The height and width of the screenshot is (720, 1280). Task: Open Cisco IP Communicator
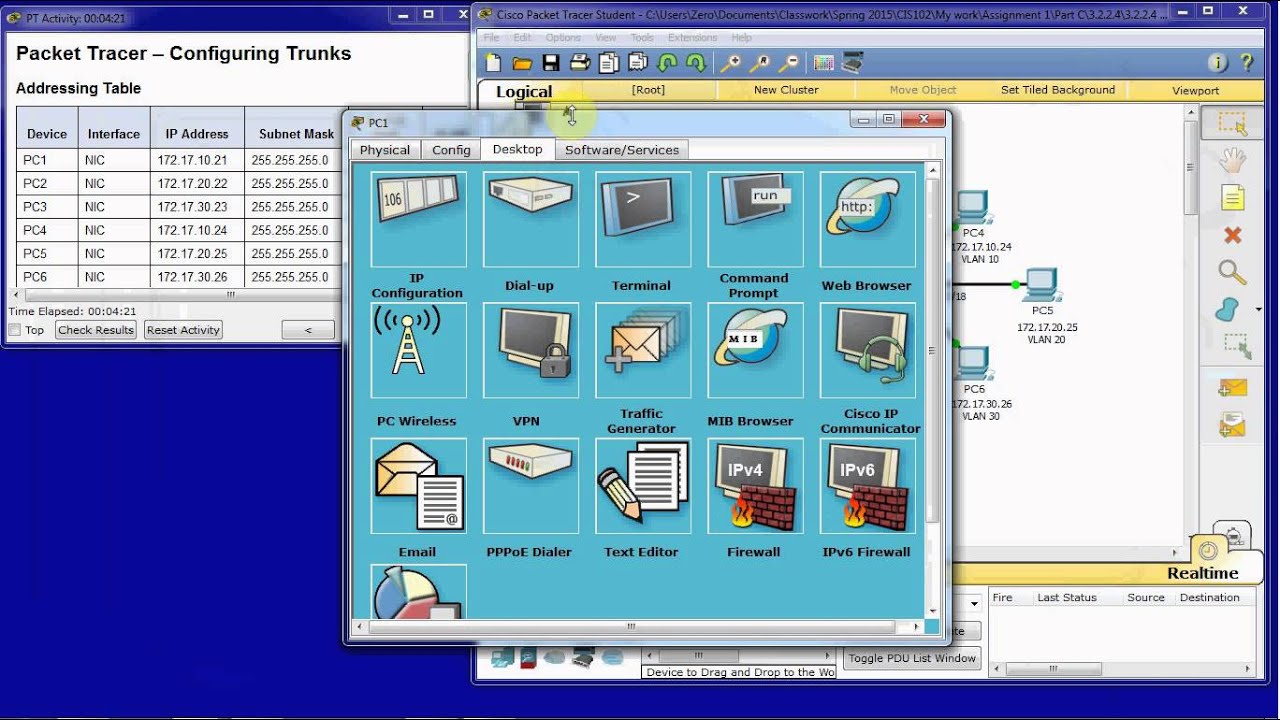tap(866, 351)
